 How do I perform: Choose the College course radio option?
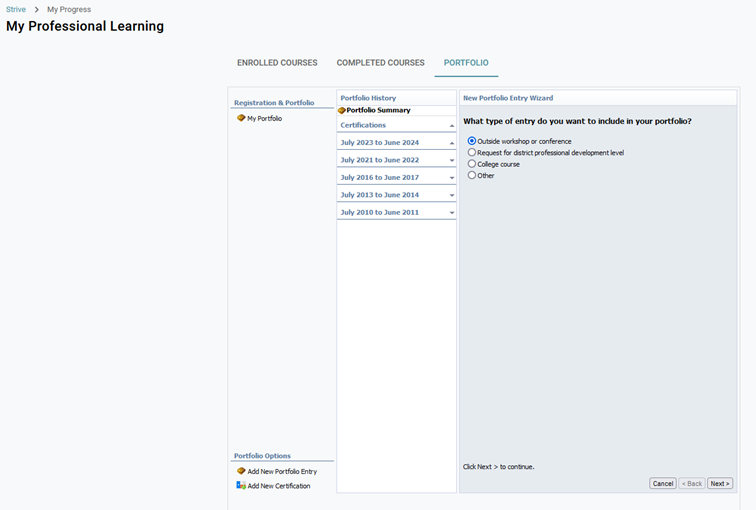tap(472, 164)
